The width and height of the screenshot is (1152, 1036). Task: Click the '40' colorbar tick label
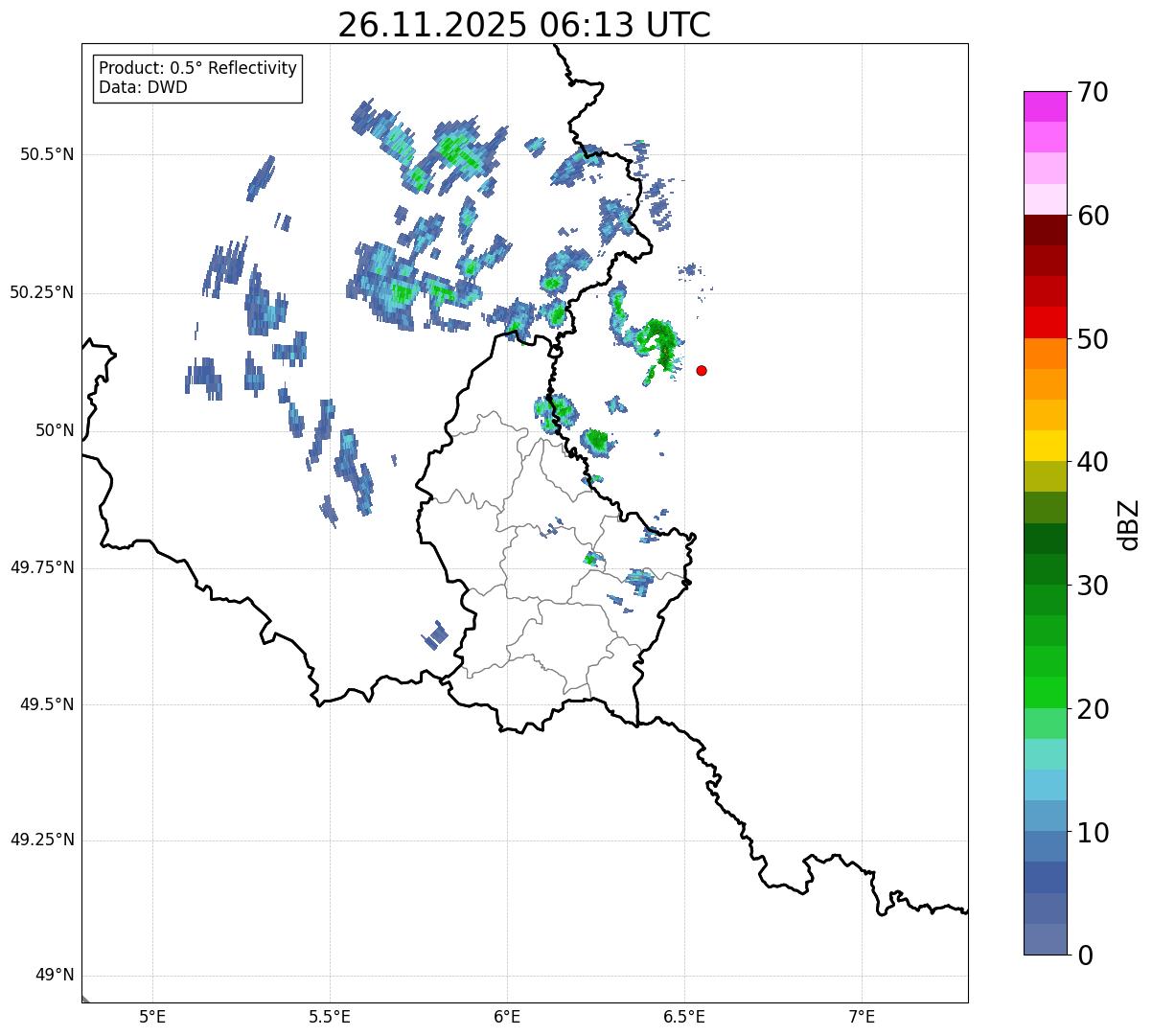[x=1093, y=462]
